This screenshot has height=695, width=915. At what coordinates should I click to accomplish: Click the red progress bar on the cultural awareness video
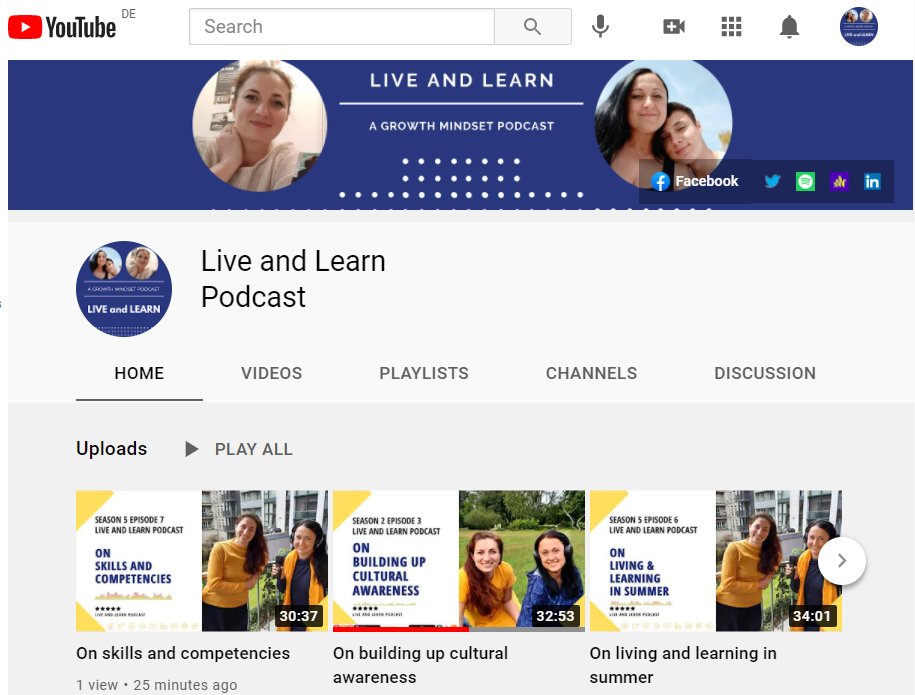coord(400,631)
